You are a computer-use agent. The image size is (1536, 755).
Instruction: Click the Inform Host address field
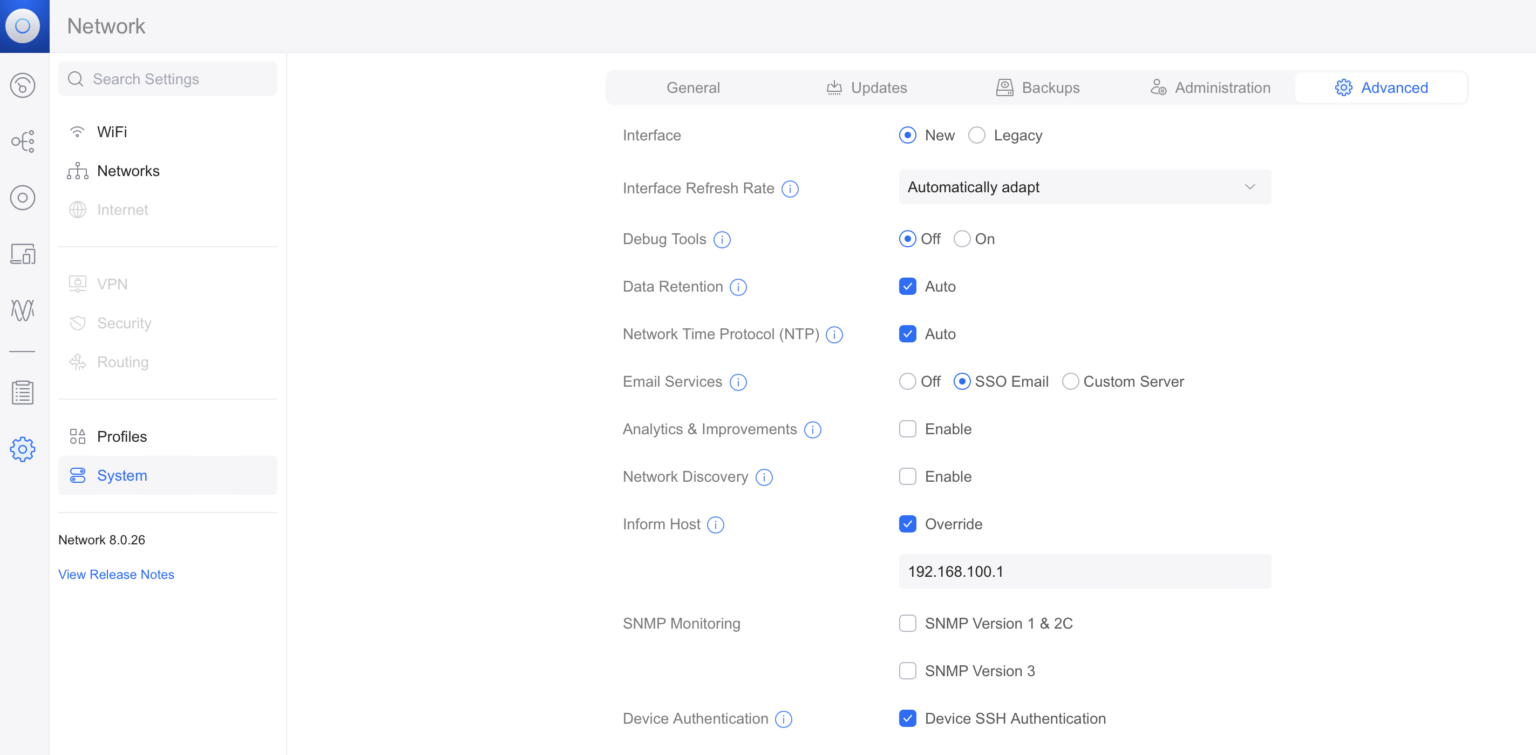coord(1084,571)
